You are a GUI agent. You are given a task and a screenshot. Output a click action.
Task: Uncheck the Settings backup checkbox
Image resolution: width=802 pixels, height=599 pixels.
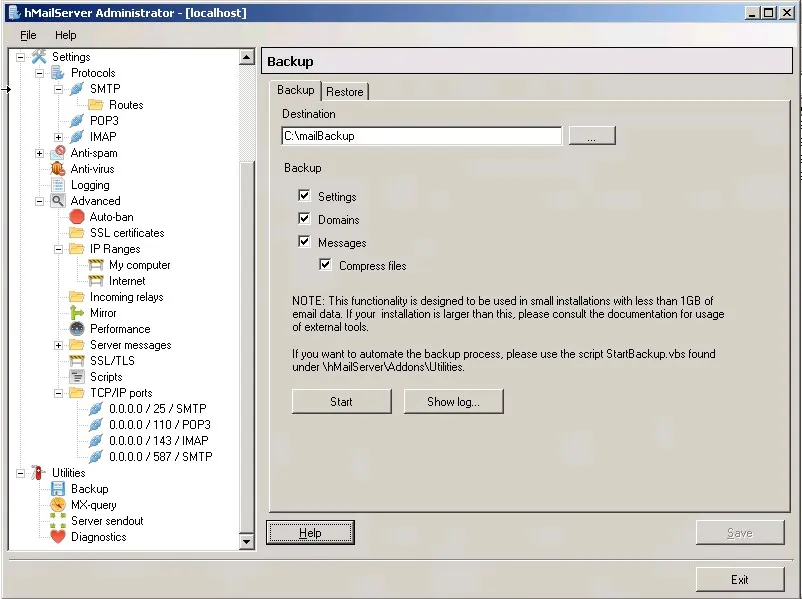click(305, 195)
